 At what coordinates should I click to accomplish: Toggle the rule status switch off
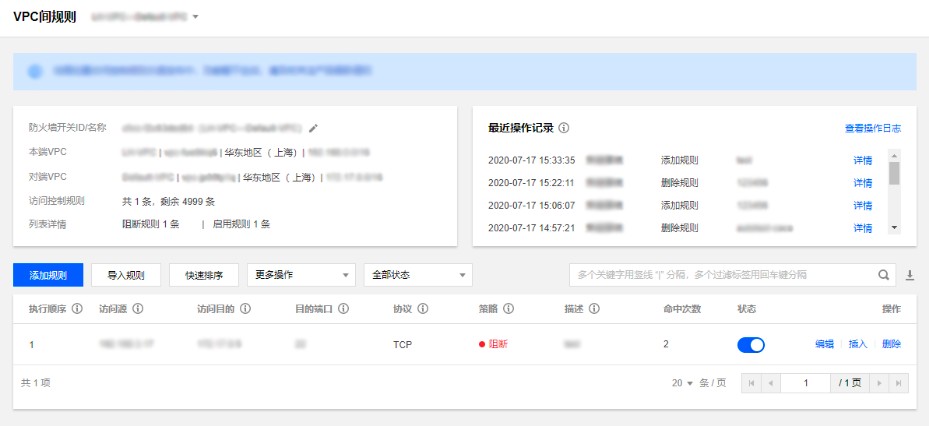[750, 344]
